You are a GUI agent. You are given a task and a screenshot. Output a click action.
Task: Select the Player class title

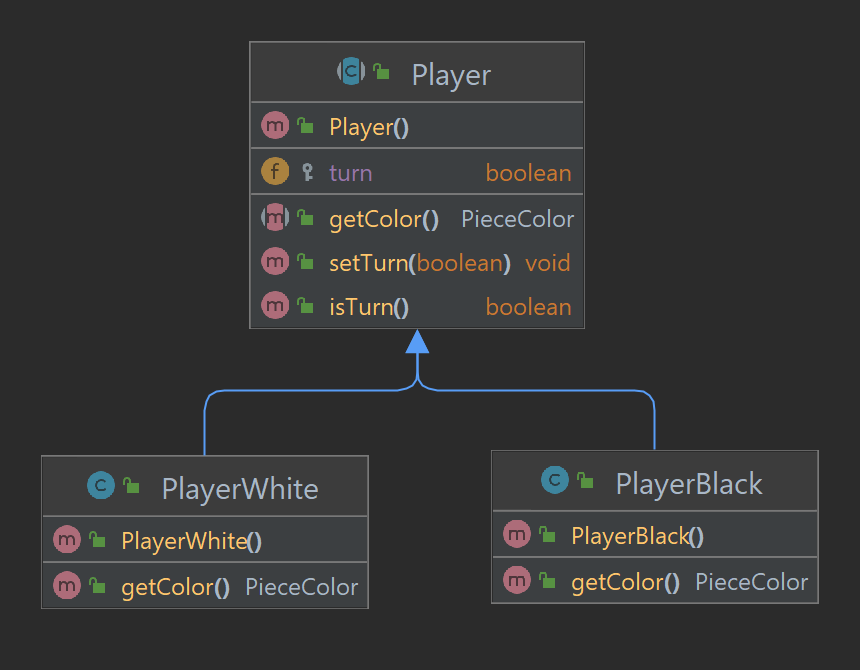[450, 74]
